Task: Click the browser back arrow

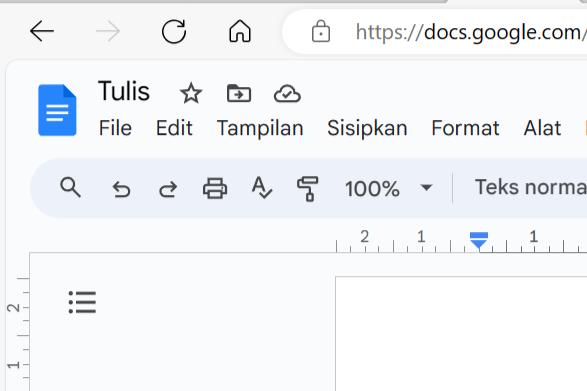Action: coord(42,31)
